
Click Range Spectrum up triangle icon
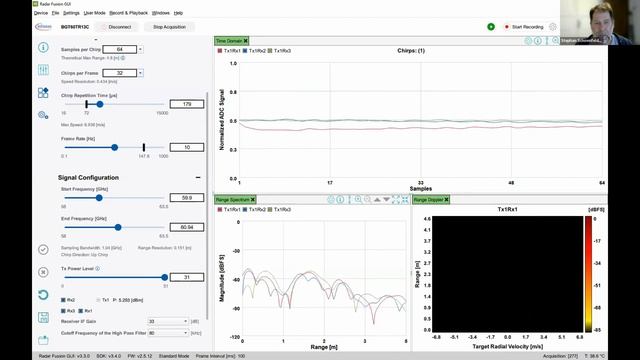click(x=377, y=200)
